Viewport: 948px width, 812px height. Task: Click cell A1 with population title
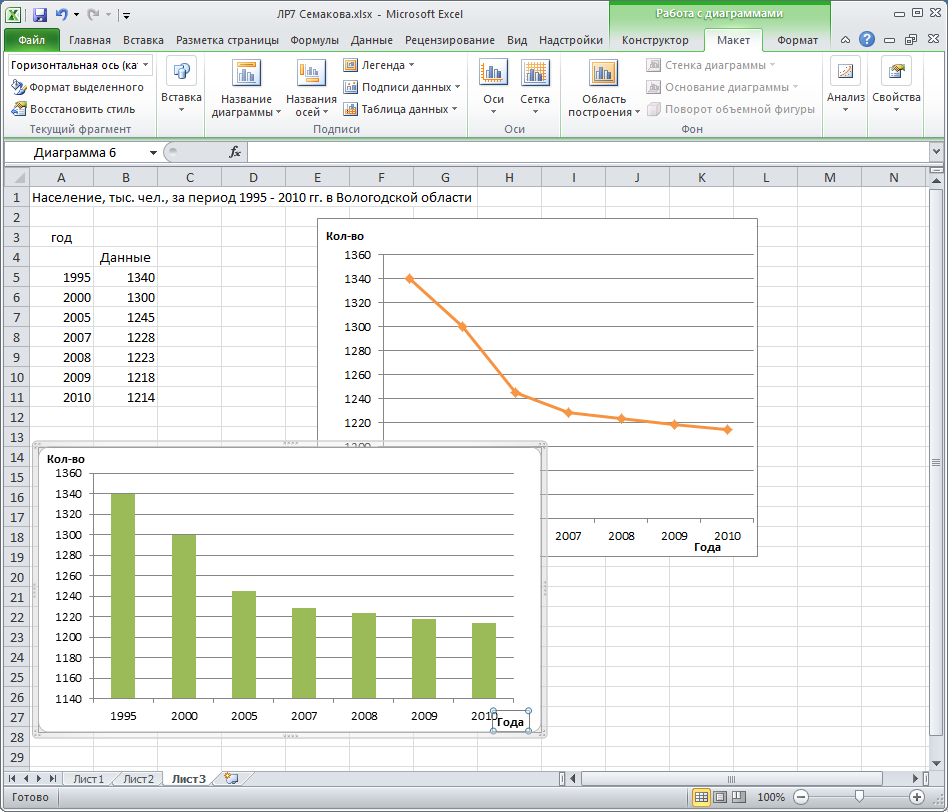62,198
